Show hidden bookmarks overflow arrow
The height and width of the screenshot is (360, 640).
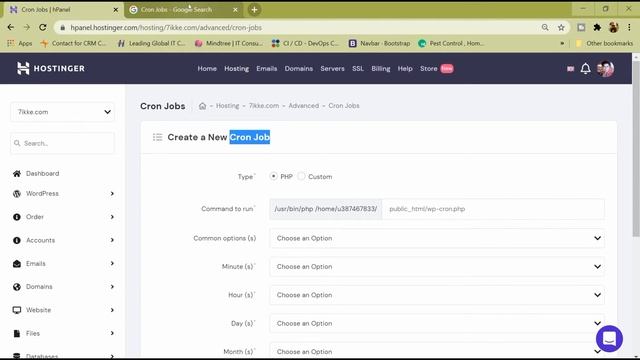[x=562, y=43]
